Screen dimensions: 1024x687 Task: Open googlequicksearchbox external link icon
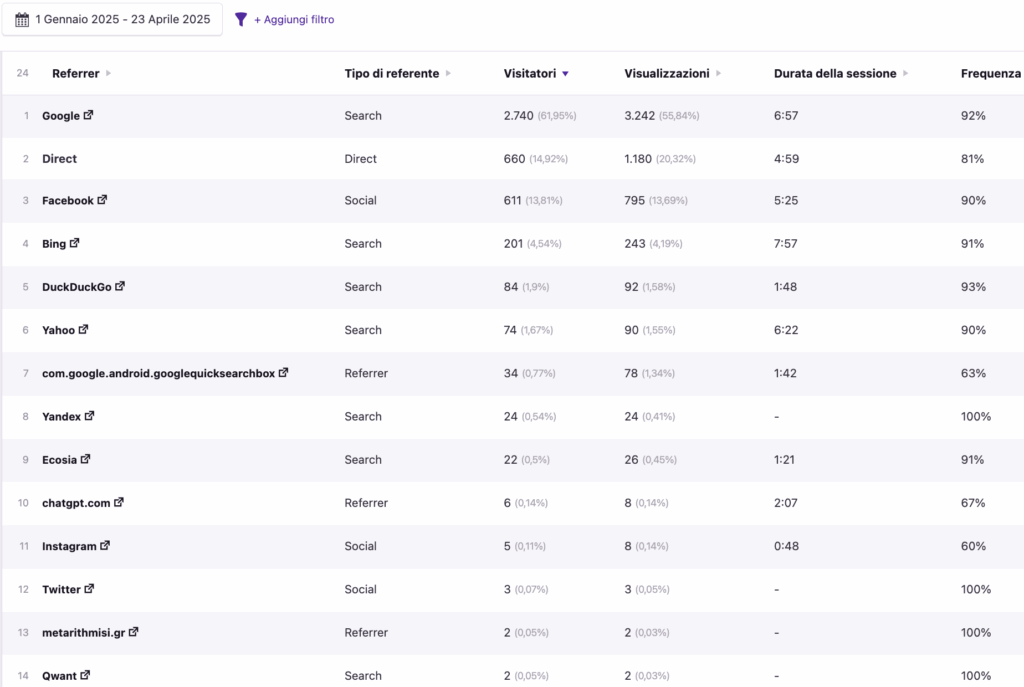tap(283, 372)
